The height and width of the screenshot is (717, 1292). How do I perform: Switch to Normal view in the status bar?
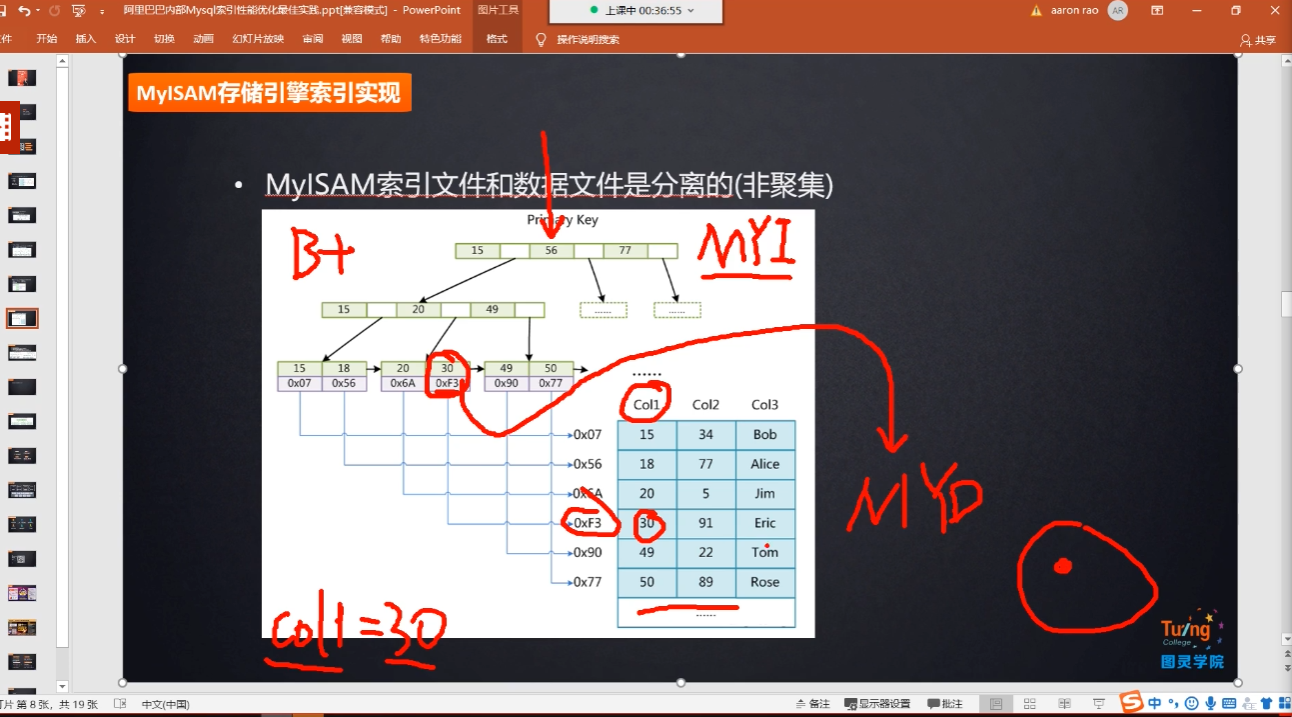[x=996, y=704]
